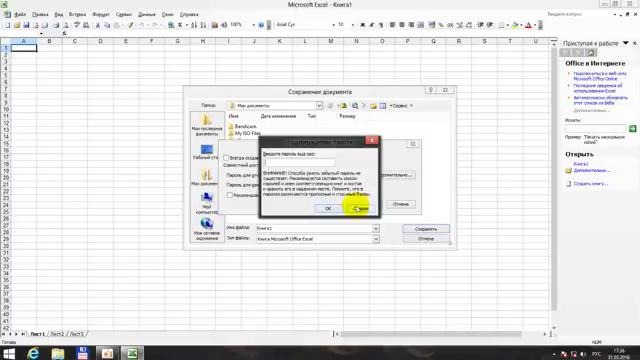Click the Fill Color bucket swatch
Viewport: 640px width, 360px height.
(x=516, y=25)
